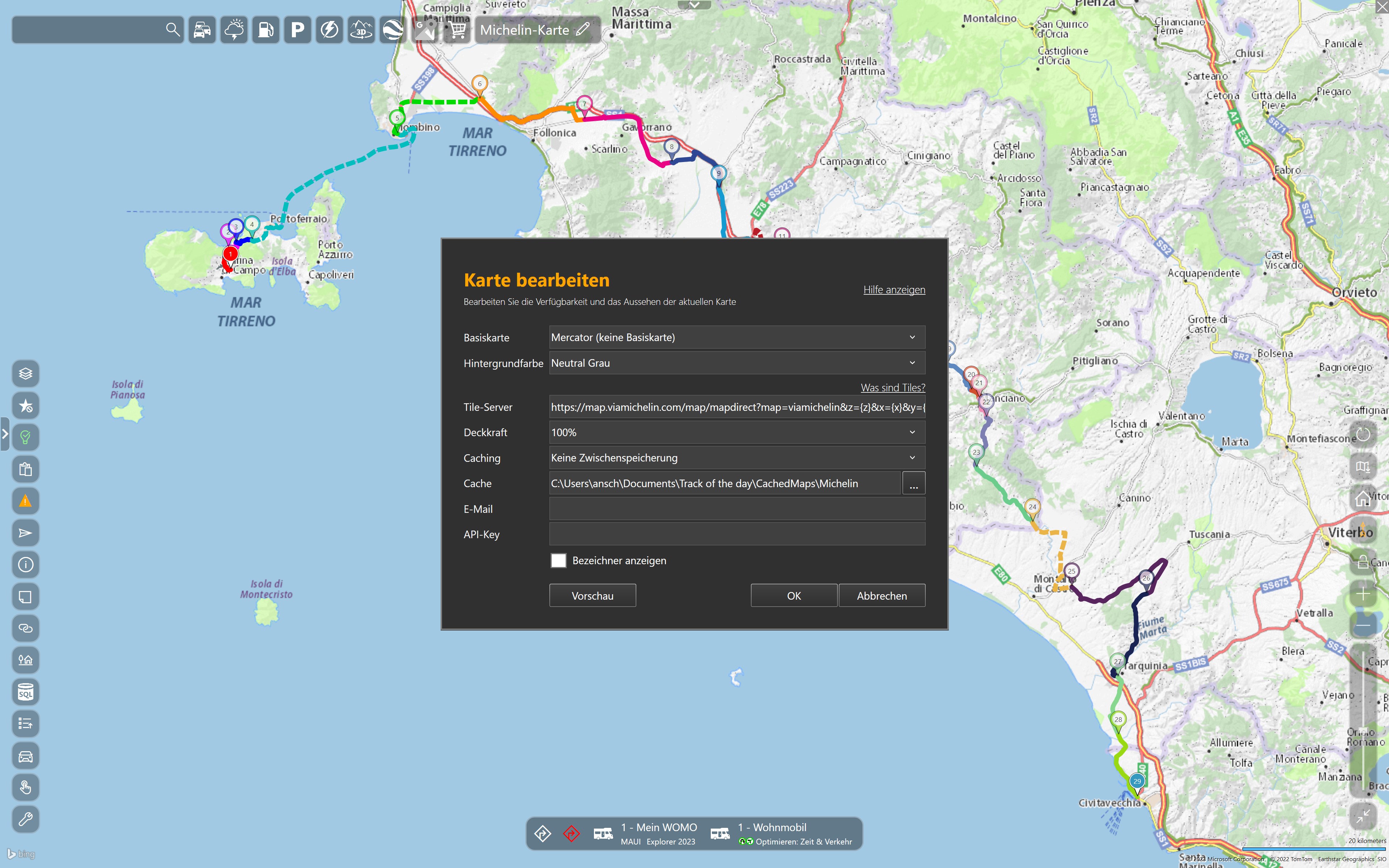
Task: Click the red route direction icon
Action: [x=571, y=834]
